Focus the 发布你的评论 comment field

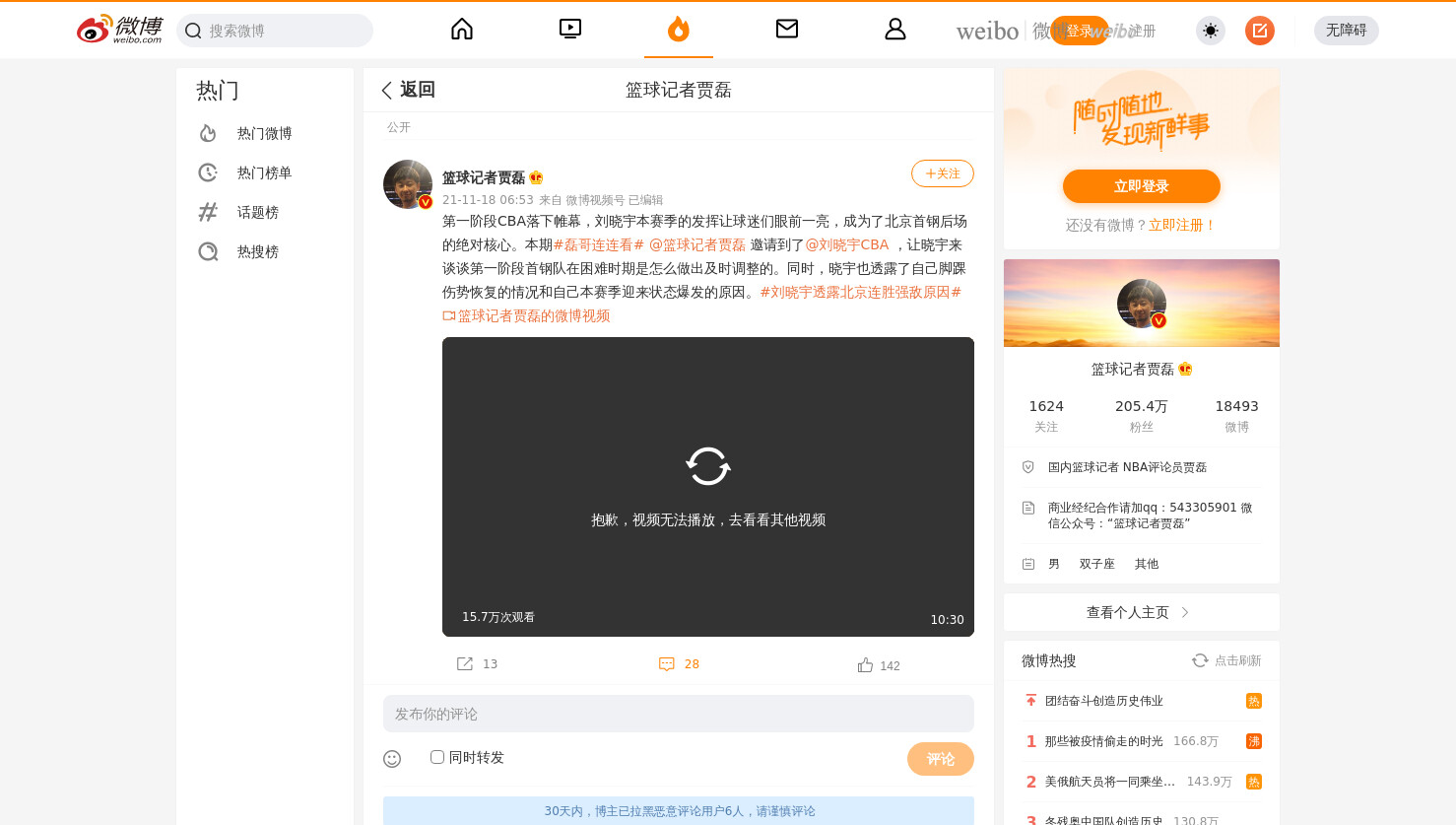click(679, 714)
